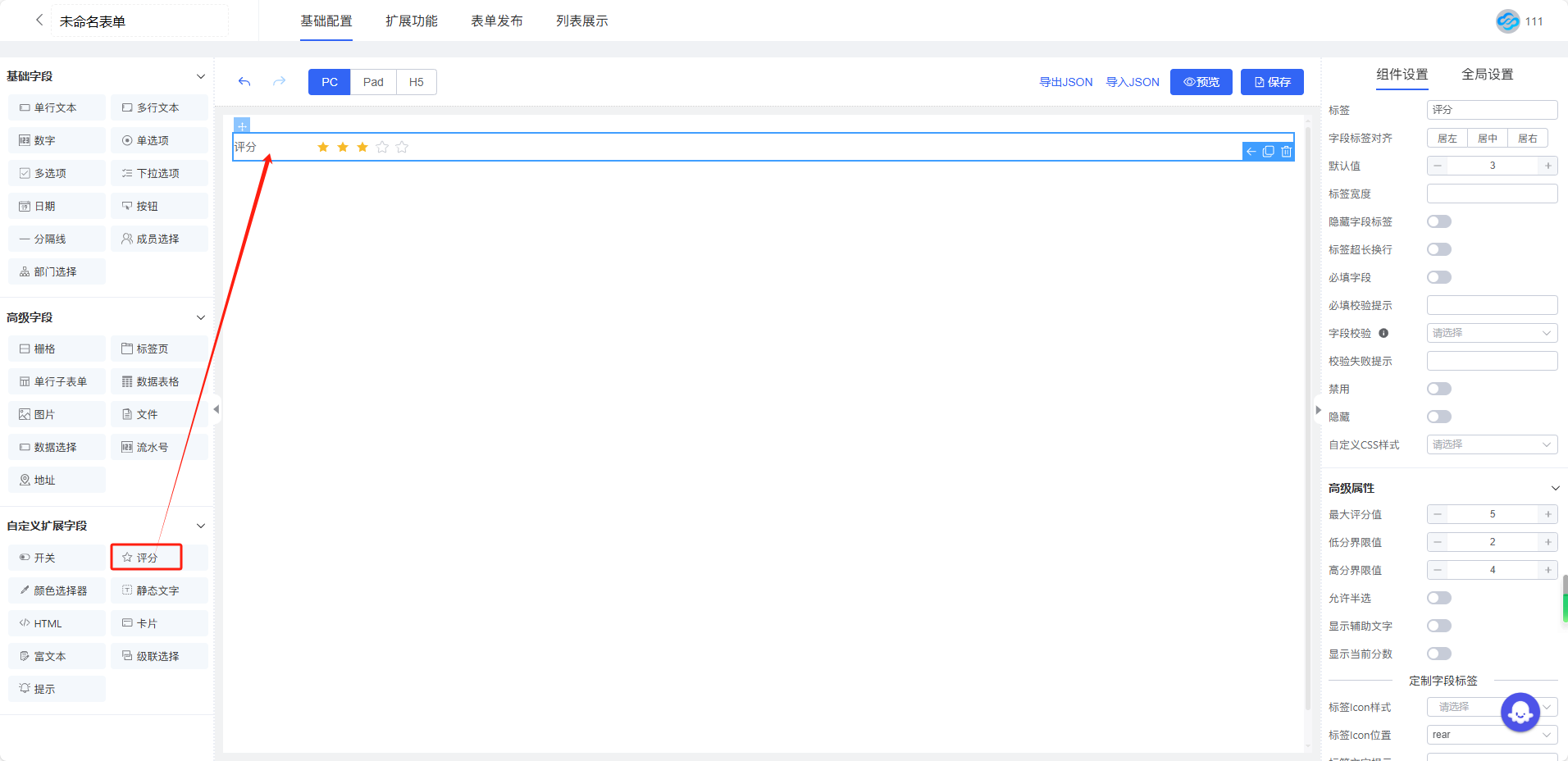Click the Save button
This screenshot has width=1568, height=761.
[1271, 82]
